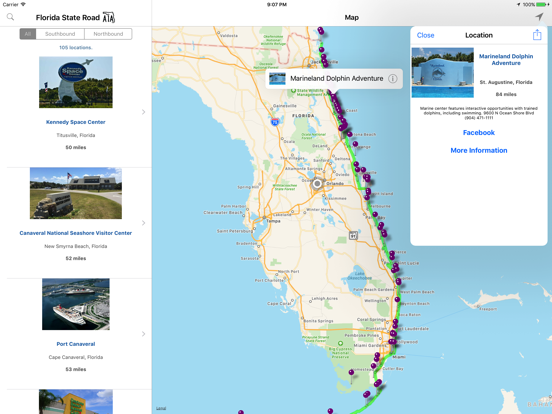Select the All filter segment
The height and width of the screenshot is (414, 552).
pos(28,34)
